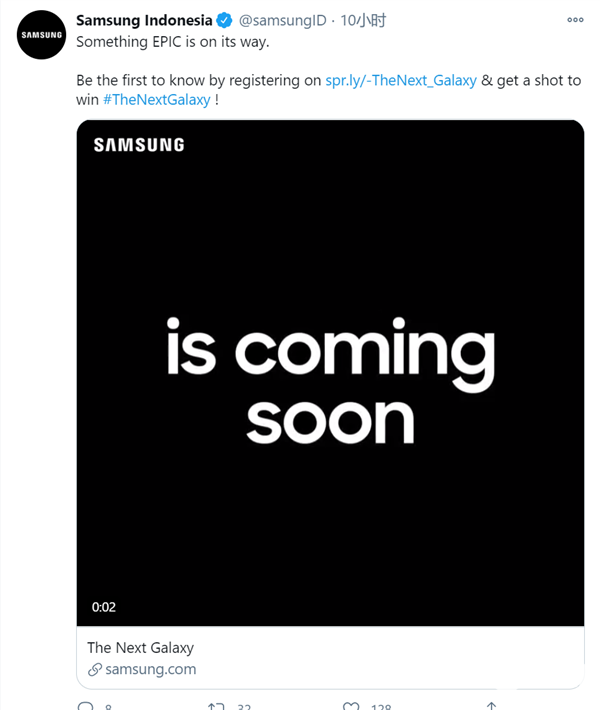Open the spr.ly/-TheNext_Galaxy link
This screenshot has height=710, width=600.
401,80
